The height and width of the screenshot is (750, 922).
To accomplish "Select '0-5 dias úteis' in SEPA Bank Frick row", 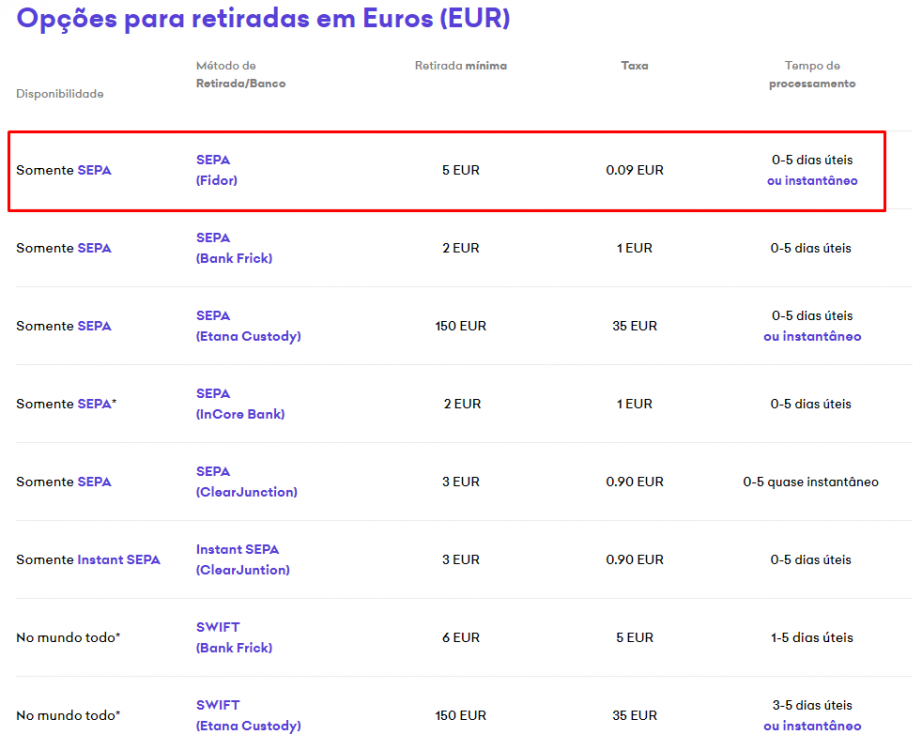I will pos(811,248).
